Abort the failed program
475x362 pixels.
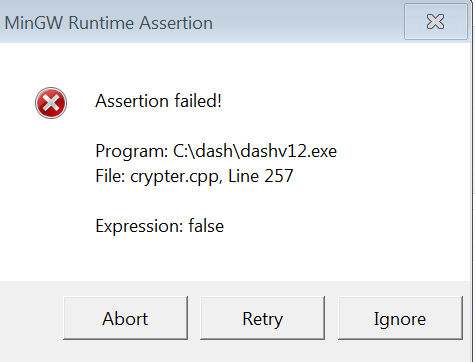[125, 318]
